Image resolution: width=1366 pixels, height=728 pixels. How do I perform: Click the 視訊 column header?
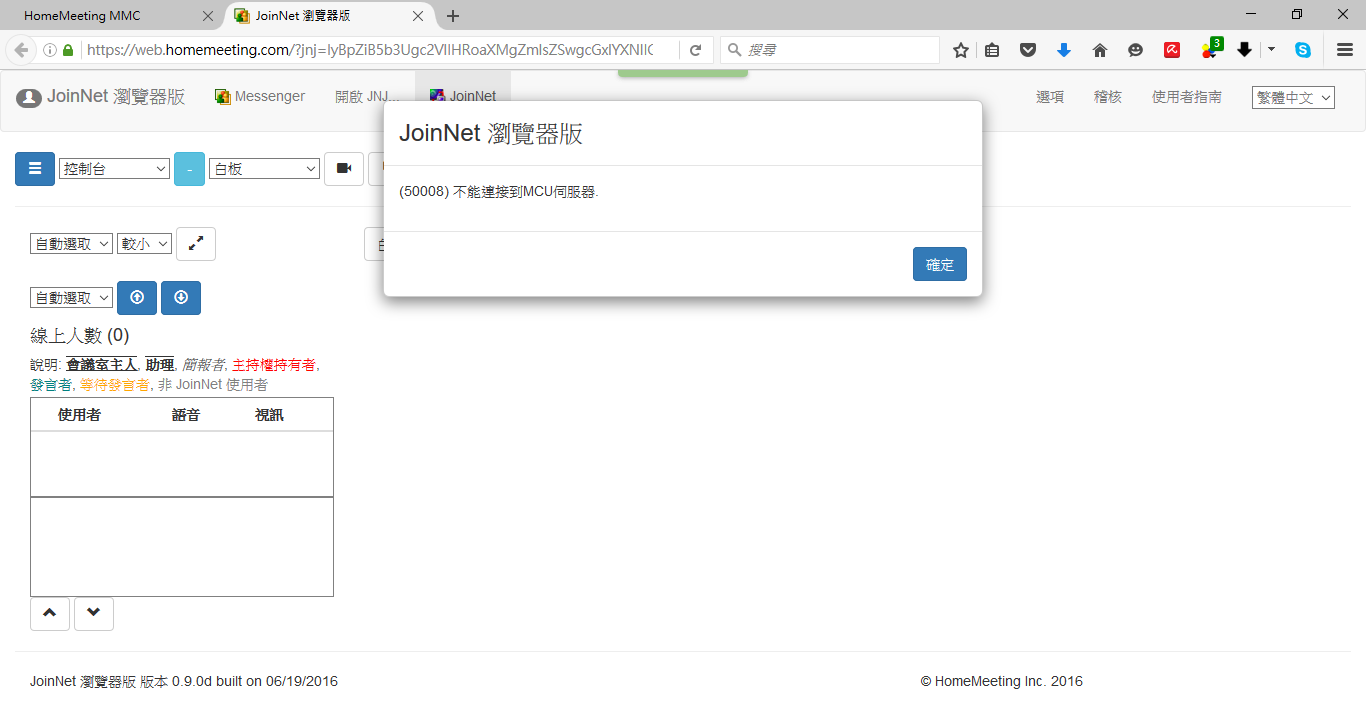click(x=270, y=415)
